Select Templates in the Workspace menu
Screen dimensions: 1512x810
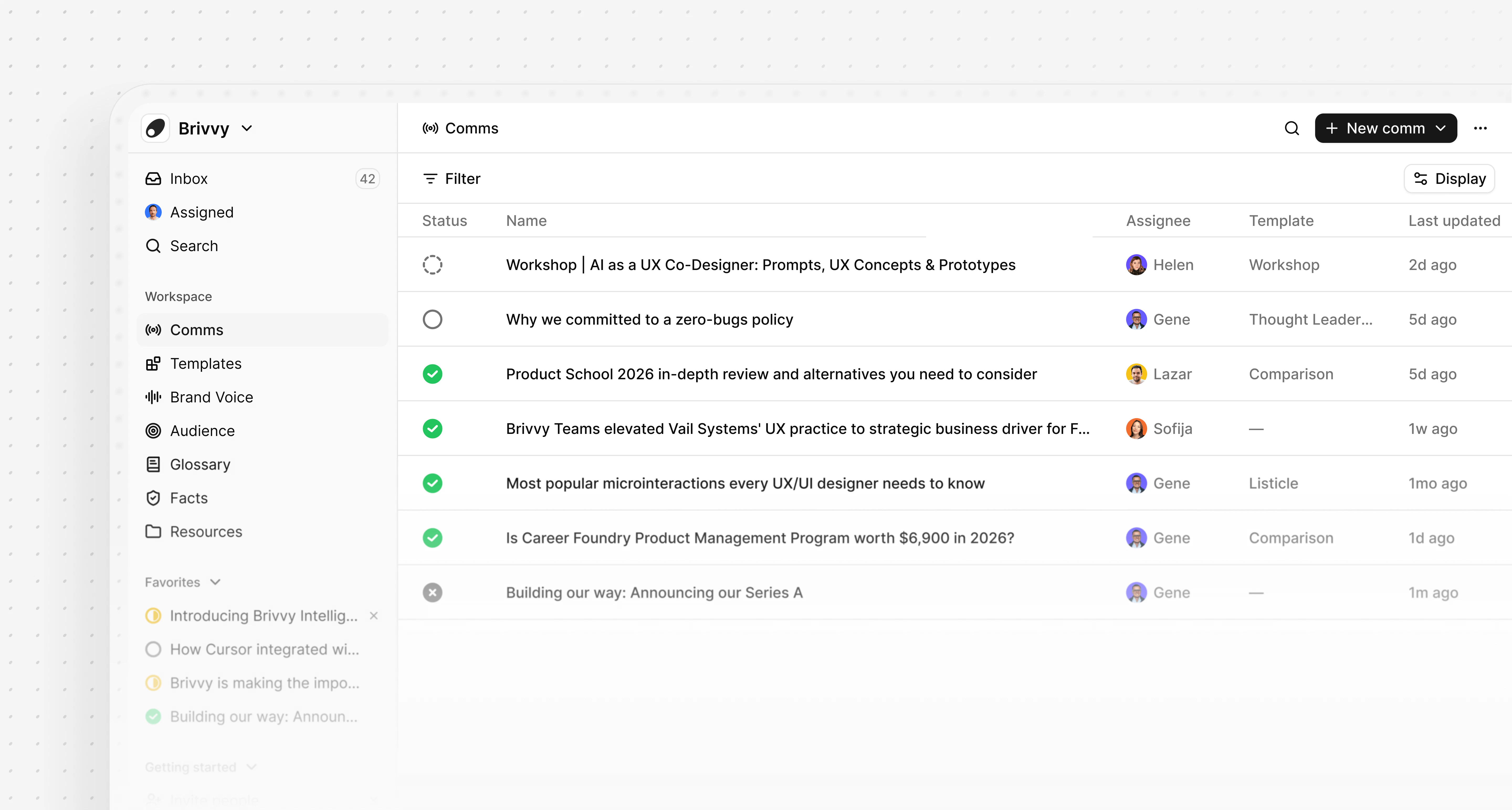[206, 364]
